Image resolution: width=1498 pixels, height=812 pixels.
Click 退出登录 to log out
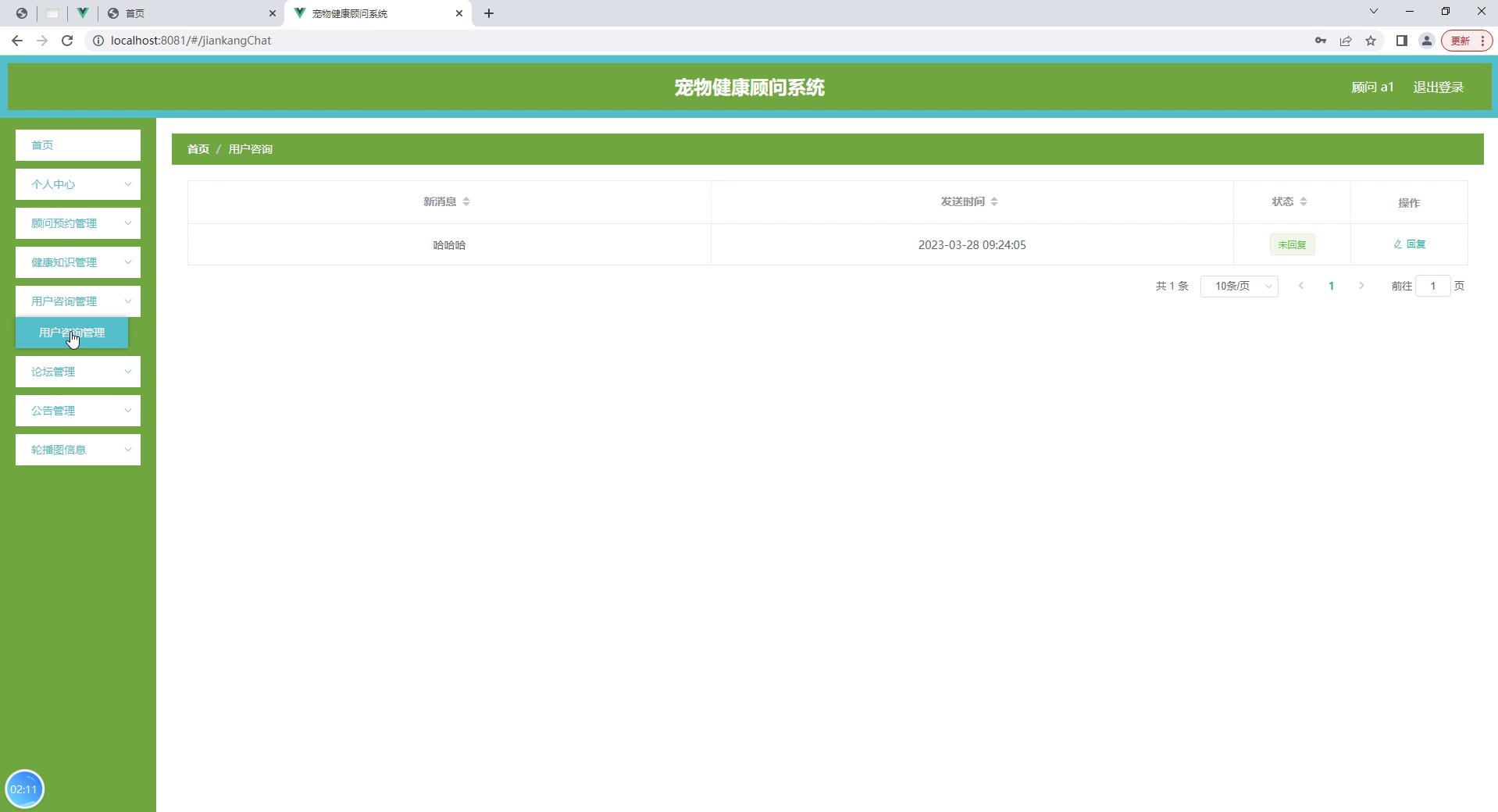point(1438,87)
